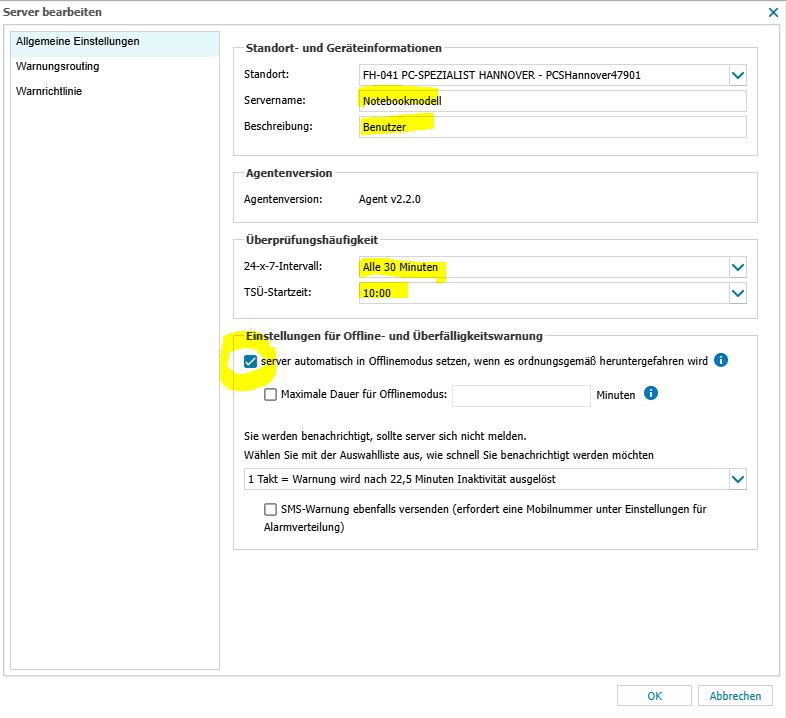Select Allgemeine Einstellungen in sidebar
This screenshot has width=786, height=718.
click(x=115, y=42)
